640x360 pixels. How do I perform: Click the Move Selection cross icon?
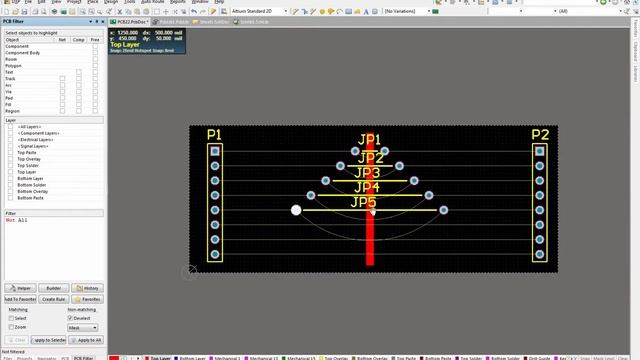(x=166, y=12)
